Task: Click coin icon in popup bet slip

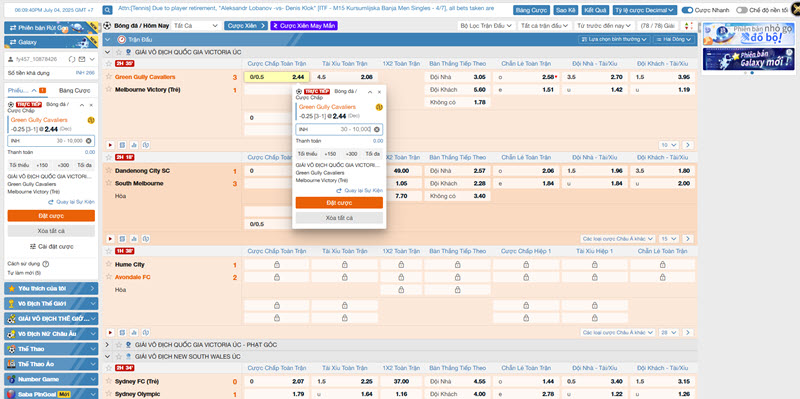Action: [x=379, y=107]
